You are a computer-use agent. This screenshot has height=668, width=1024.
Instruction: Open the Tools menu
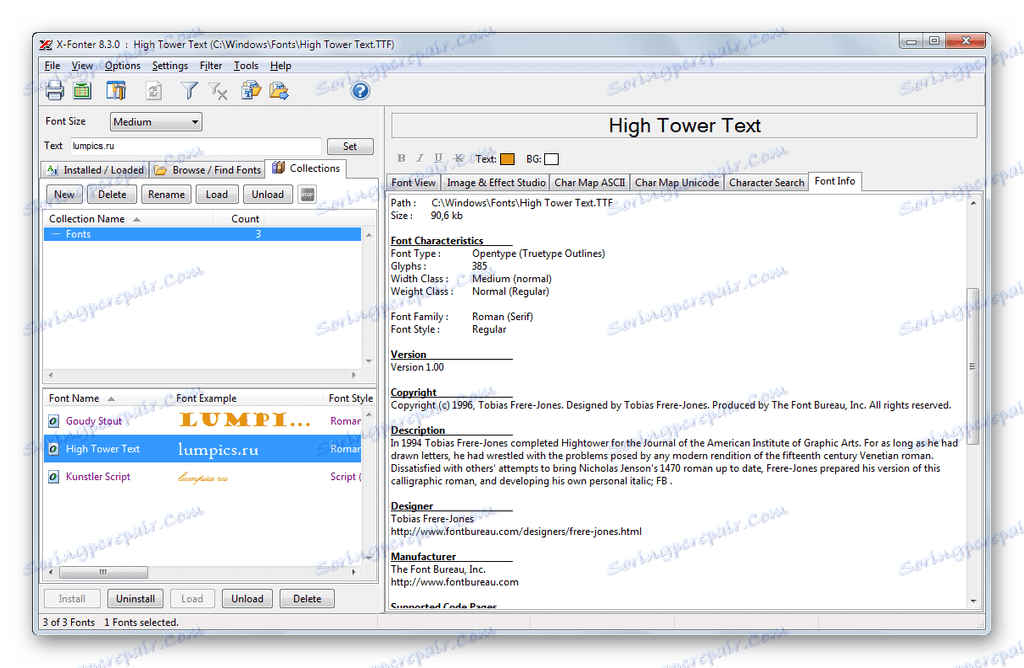coord(246,65)
